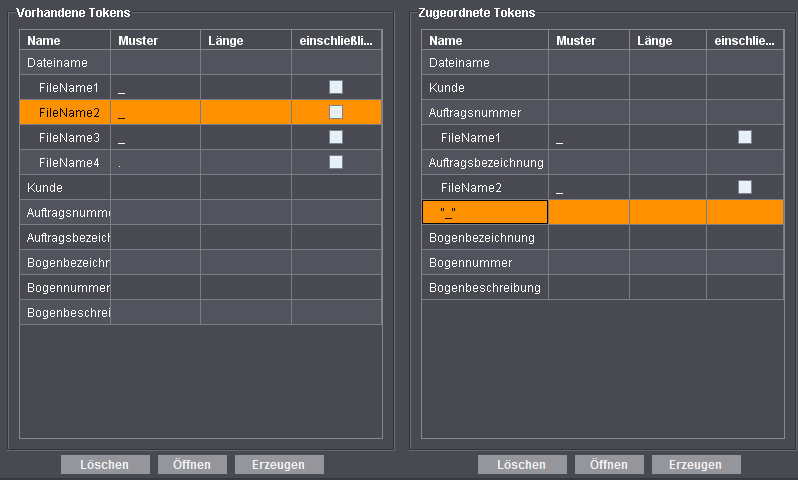Choose Auftragsbezeichnung row in Zugeordnete Tokens
The width and height of the screenshot is (798, 480).
pyautogui.click(x=486, y=162)
